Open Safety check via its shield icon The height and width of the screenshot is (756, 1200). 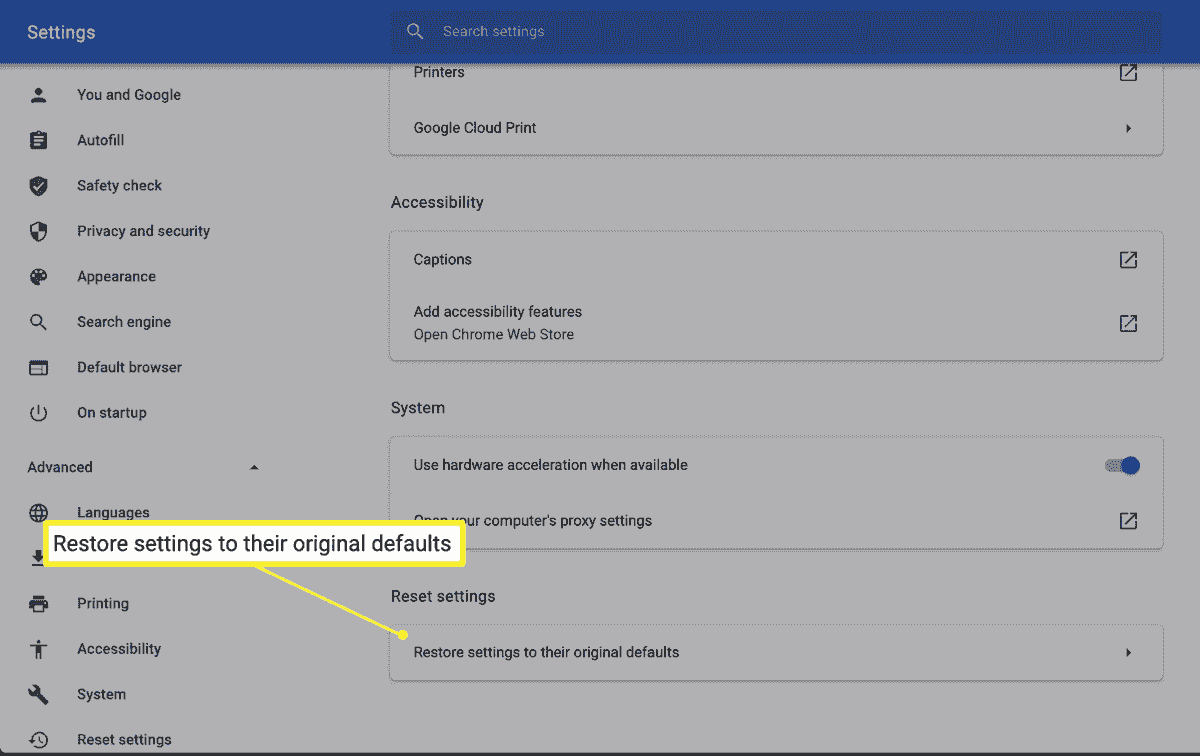(x=38, y=185)
